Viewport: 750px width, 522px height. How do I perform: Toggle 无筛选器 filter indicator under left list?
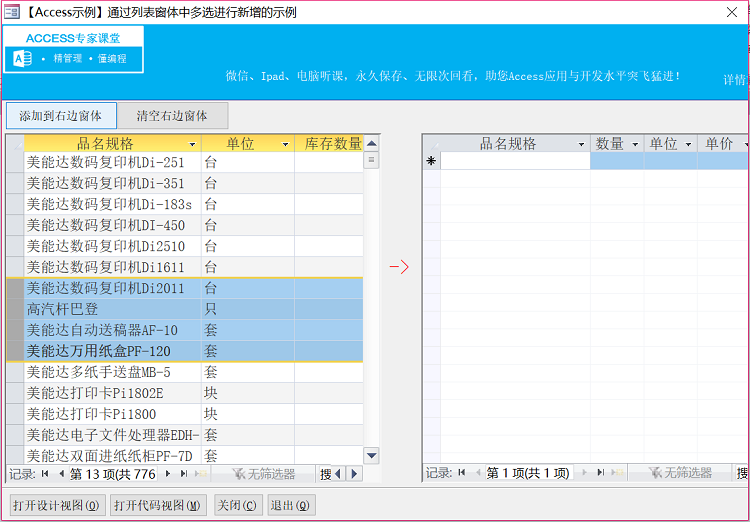(264, 474)
